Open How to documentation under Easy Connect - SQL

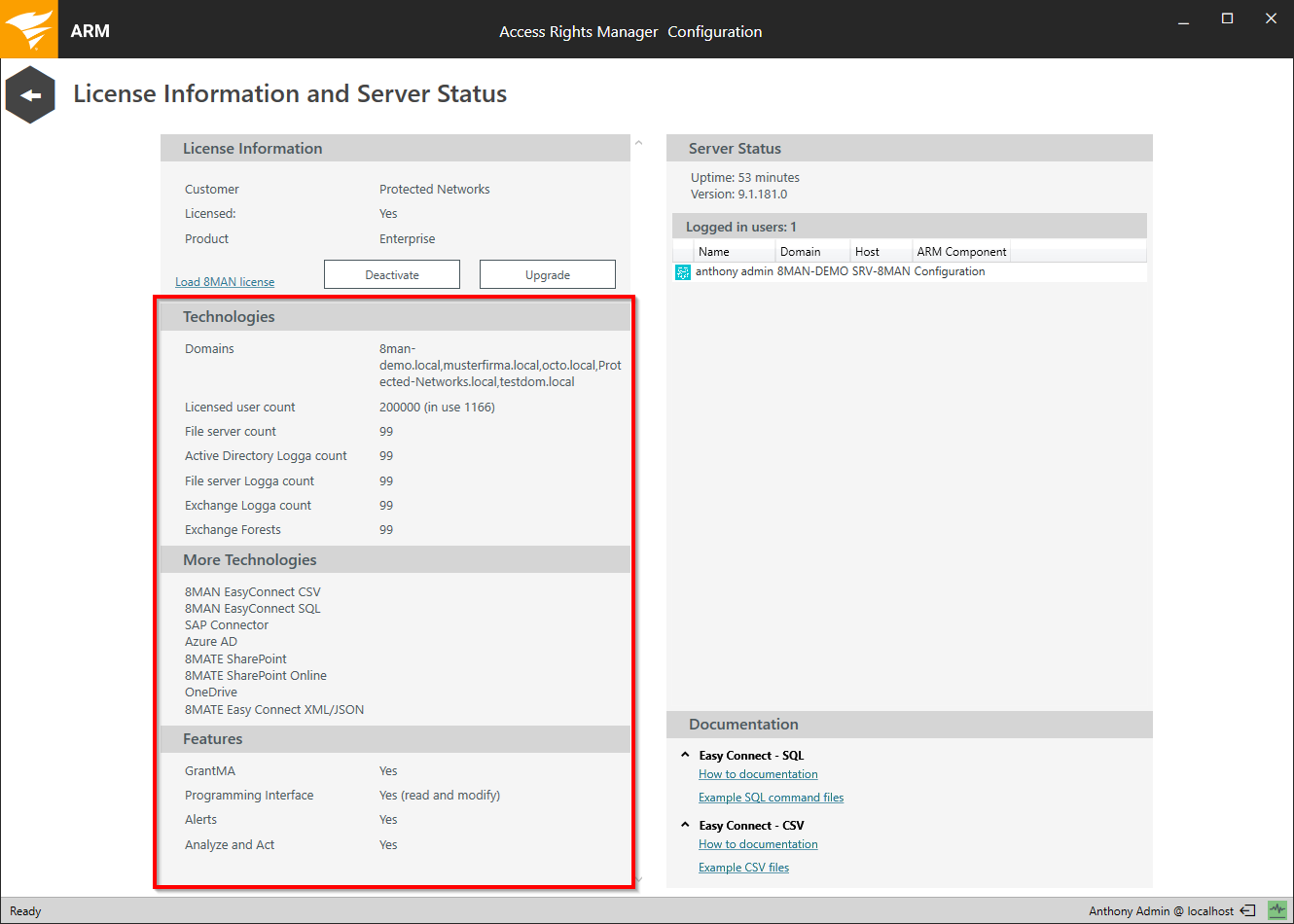pyautogui.click(x=757, y=773)
